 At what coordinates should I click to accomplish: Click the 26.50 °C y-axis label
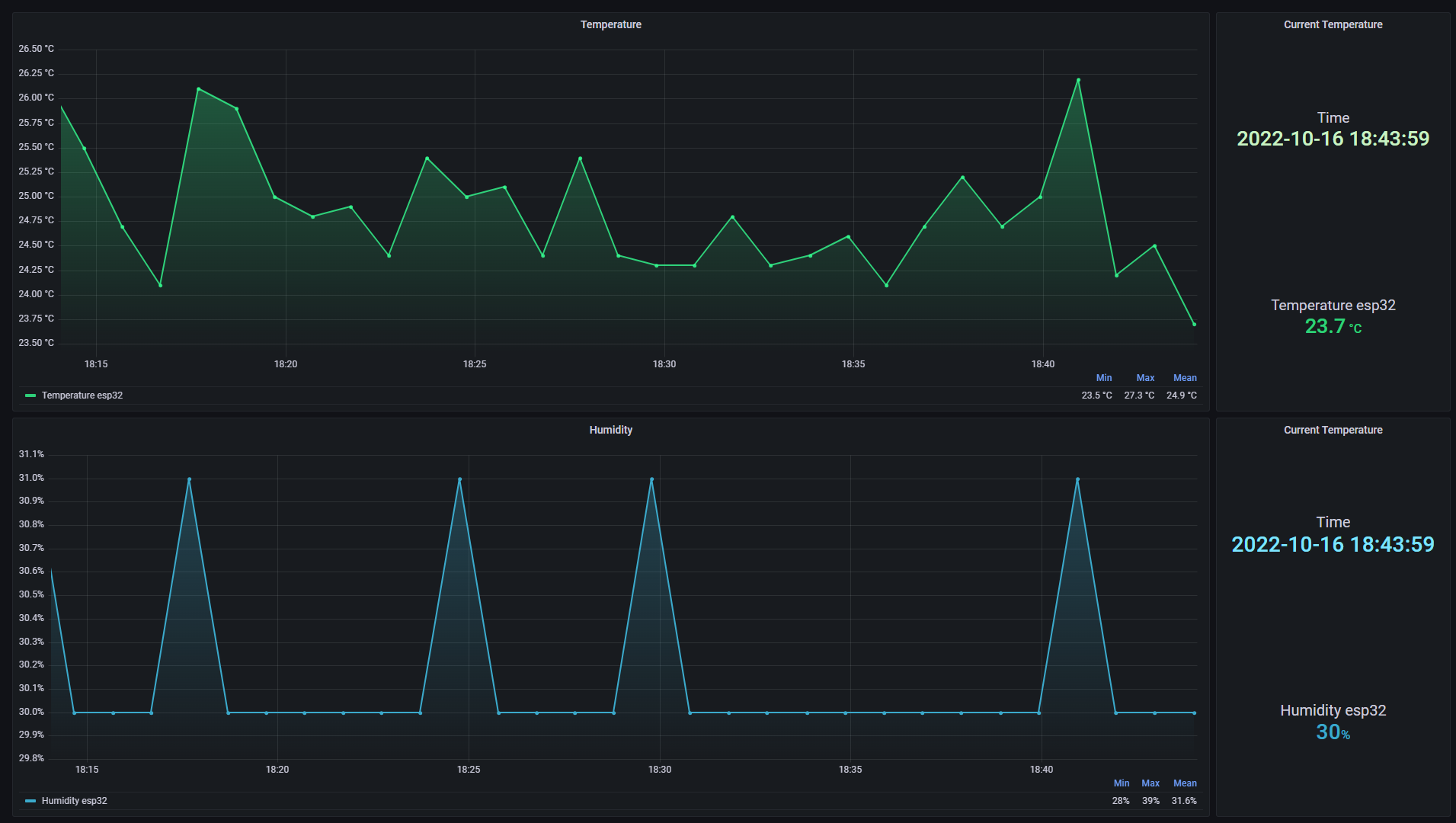coord(37,49)
